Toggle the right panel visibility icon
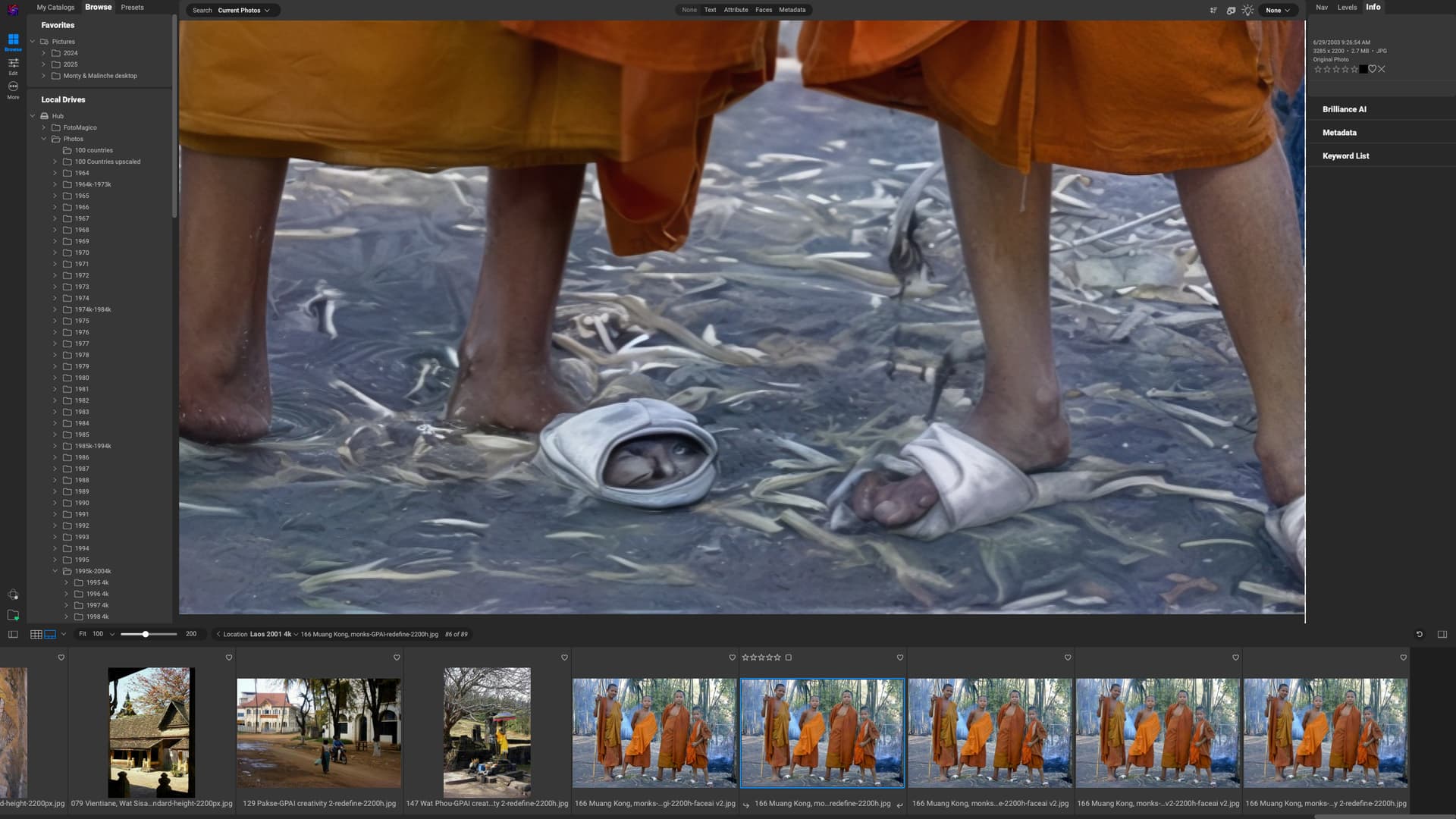This screenshot has height=819, width=1456. point(1442,634)
